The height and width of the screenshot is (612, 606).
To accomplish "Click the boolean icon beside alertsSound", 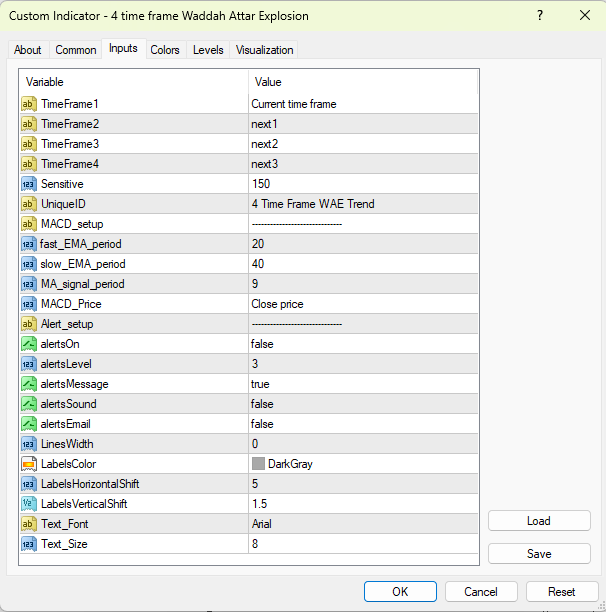I will click(29, 404).
